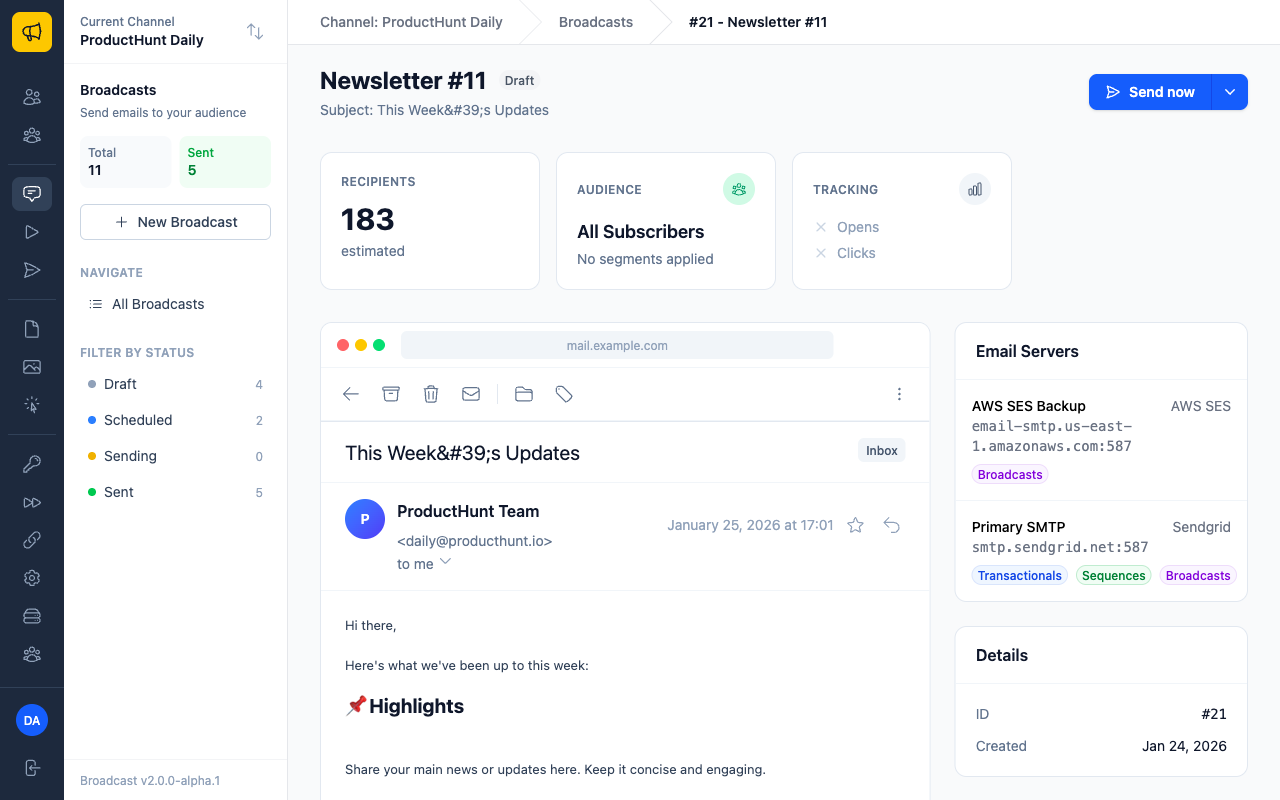The height and width of the screenshot is (800, 1280).
Task: Open the settings gear sidebar icon
Action: 32,578
